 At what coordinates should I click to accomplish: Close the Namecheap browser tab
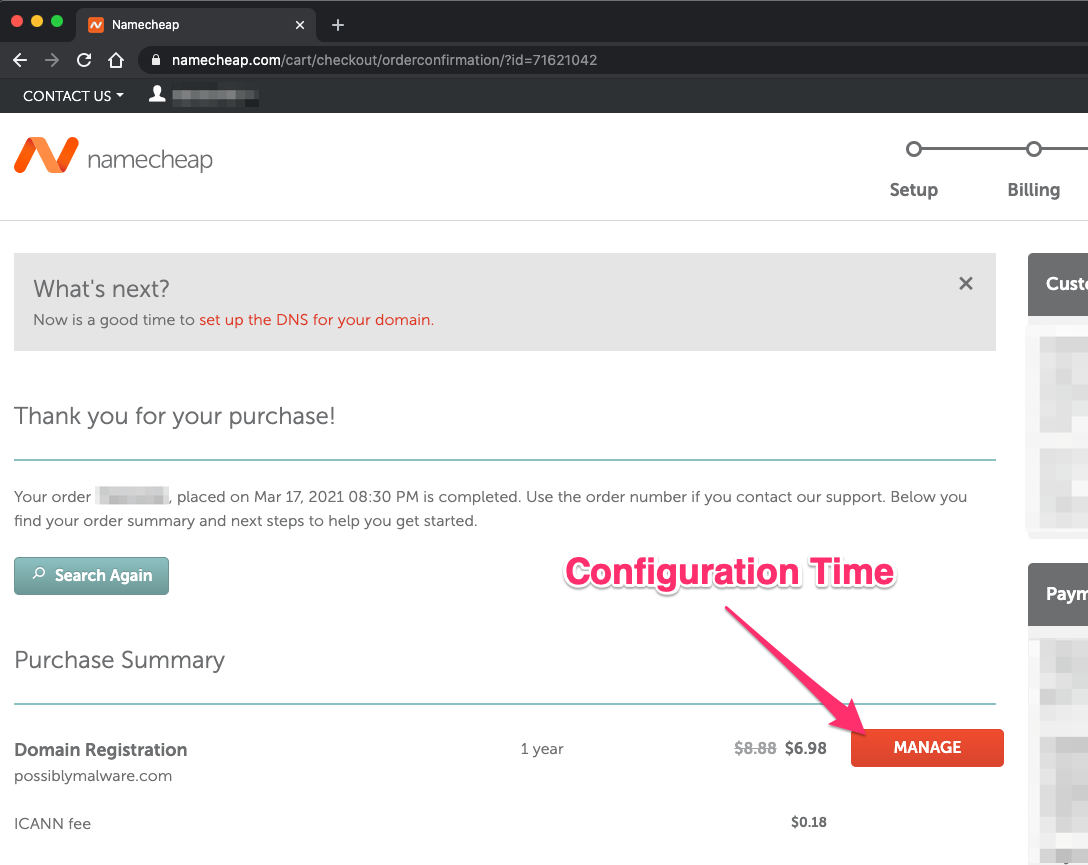(300, 25)
